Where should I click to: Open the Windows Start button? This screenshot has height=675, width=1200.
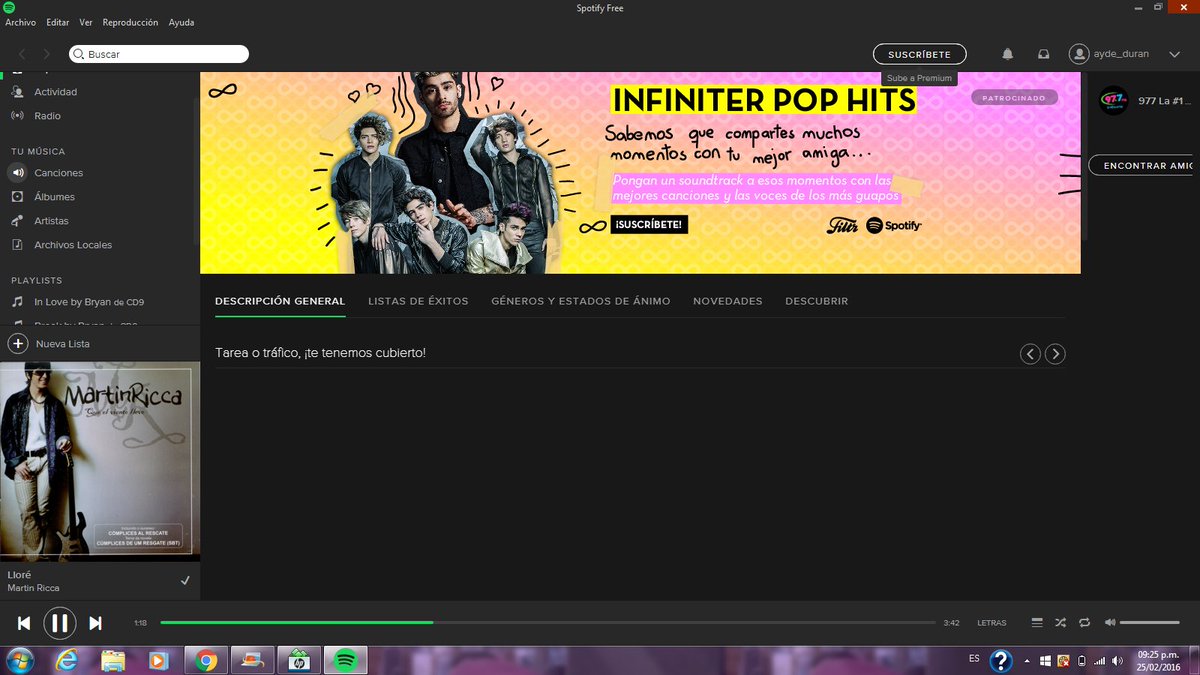tap(20, 660)
